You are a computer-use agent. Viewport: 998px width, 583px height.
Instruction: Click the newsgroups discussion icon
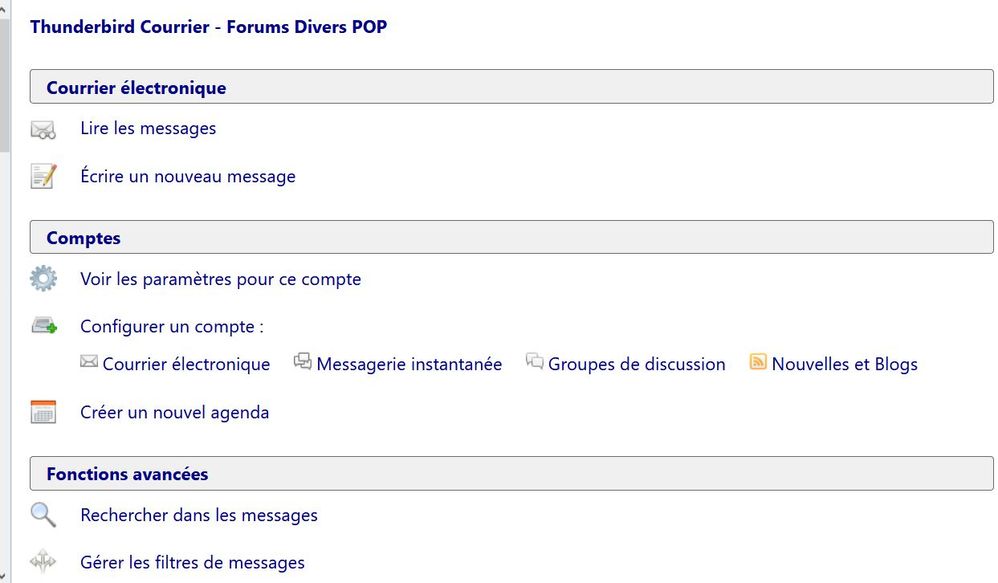[535, 362]
